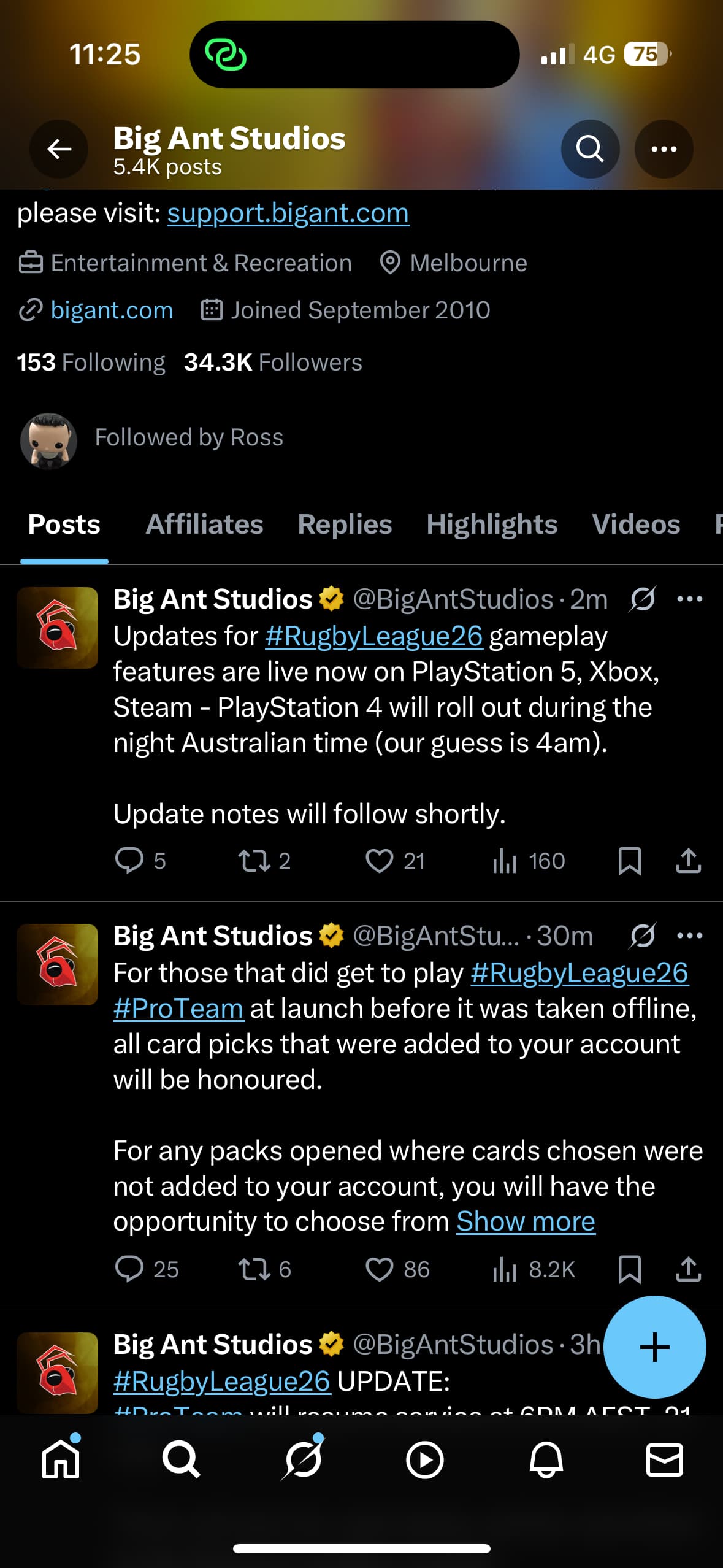
Task: Open messages envelope icon
Action: (664, 1459)
